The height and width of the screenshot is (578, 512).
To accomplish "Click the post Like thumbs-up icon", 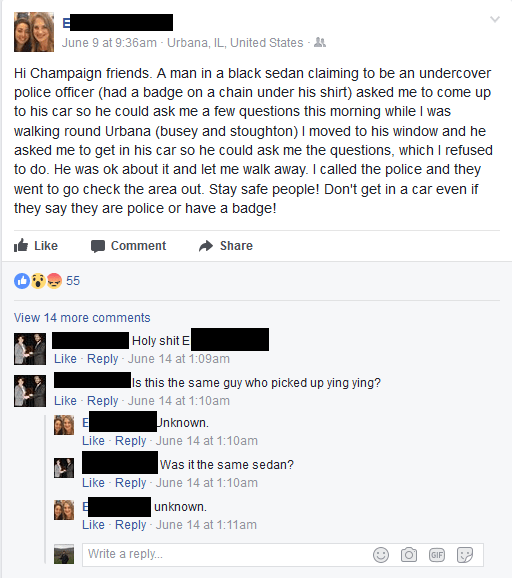I will tap(21, 245).
